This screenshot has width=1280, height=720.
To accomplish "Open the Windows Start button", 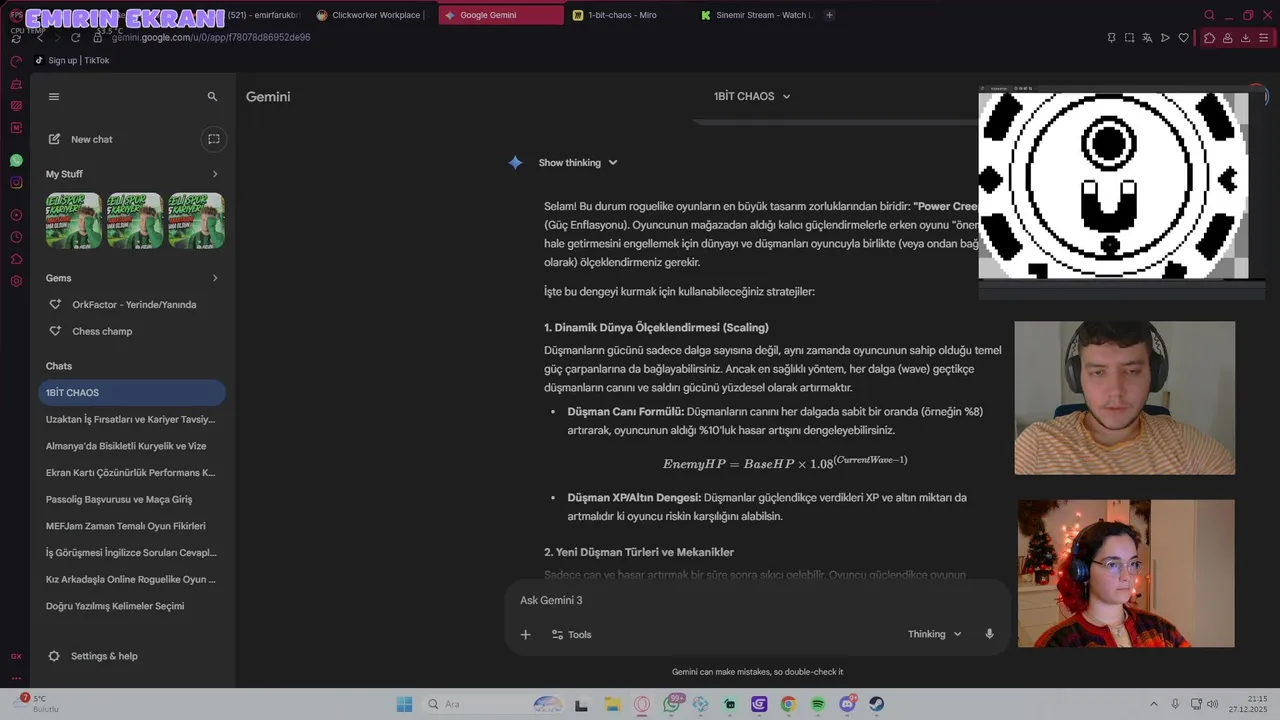I will coord(404,704).
